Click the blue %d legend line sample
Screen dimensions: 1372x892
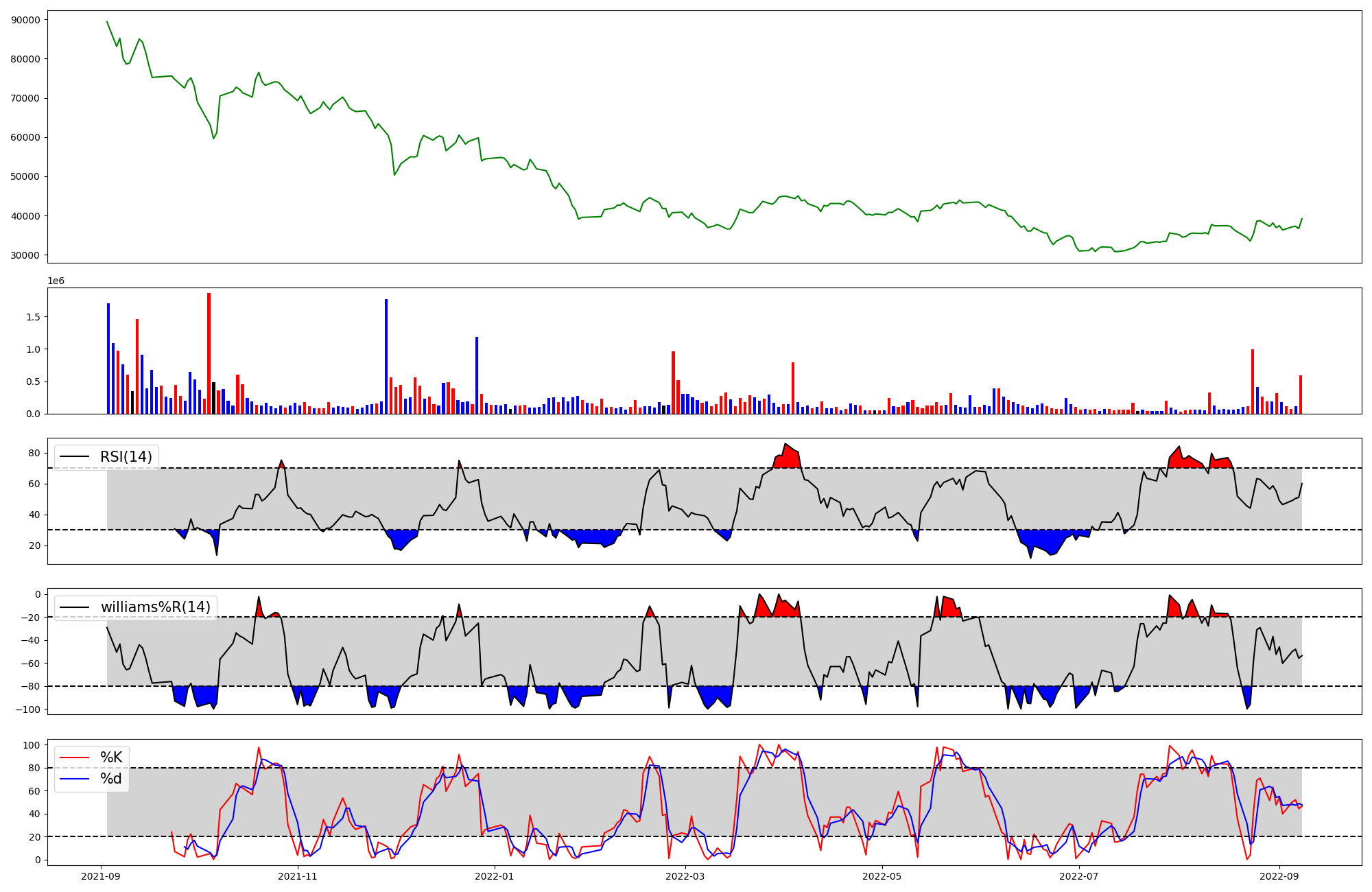point(75,779)
